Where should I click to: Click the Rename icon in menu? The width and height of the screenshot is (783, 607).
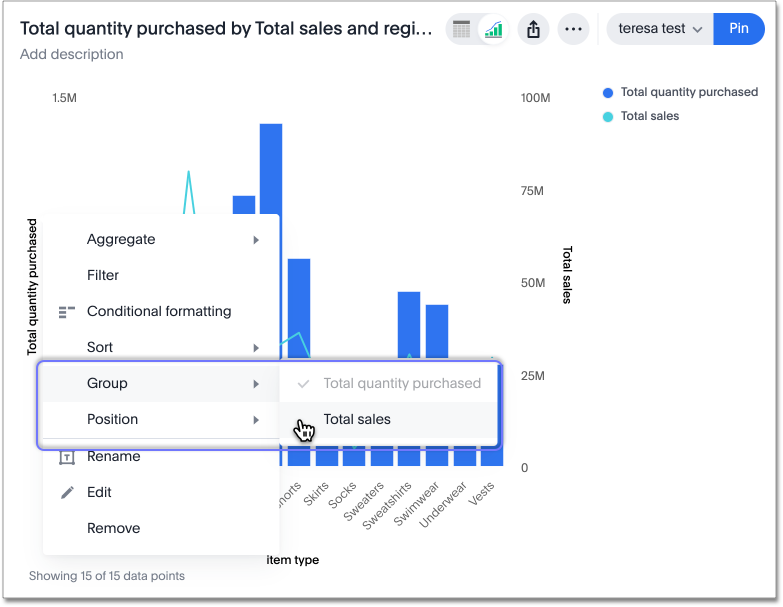[x=67, y=457]
